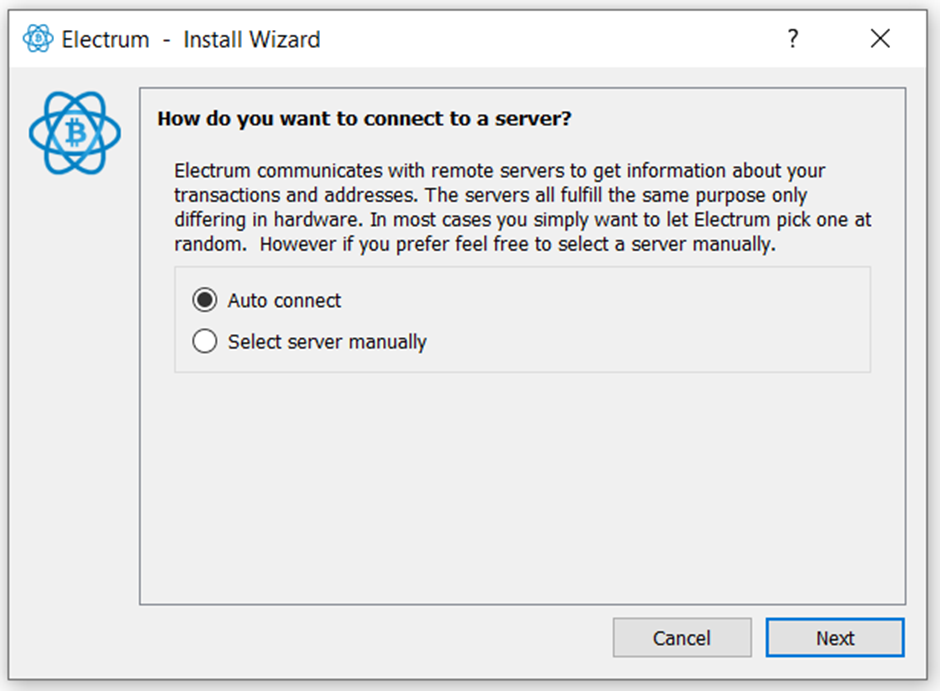
Task: Click the large Electrum Bitcoin logo
Action: point(75,133)
